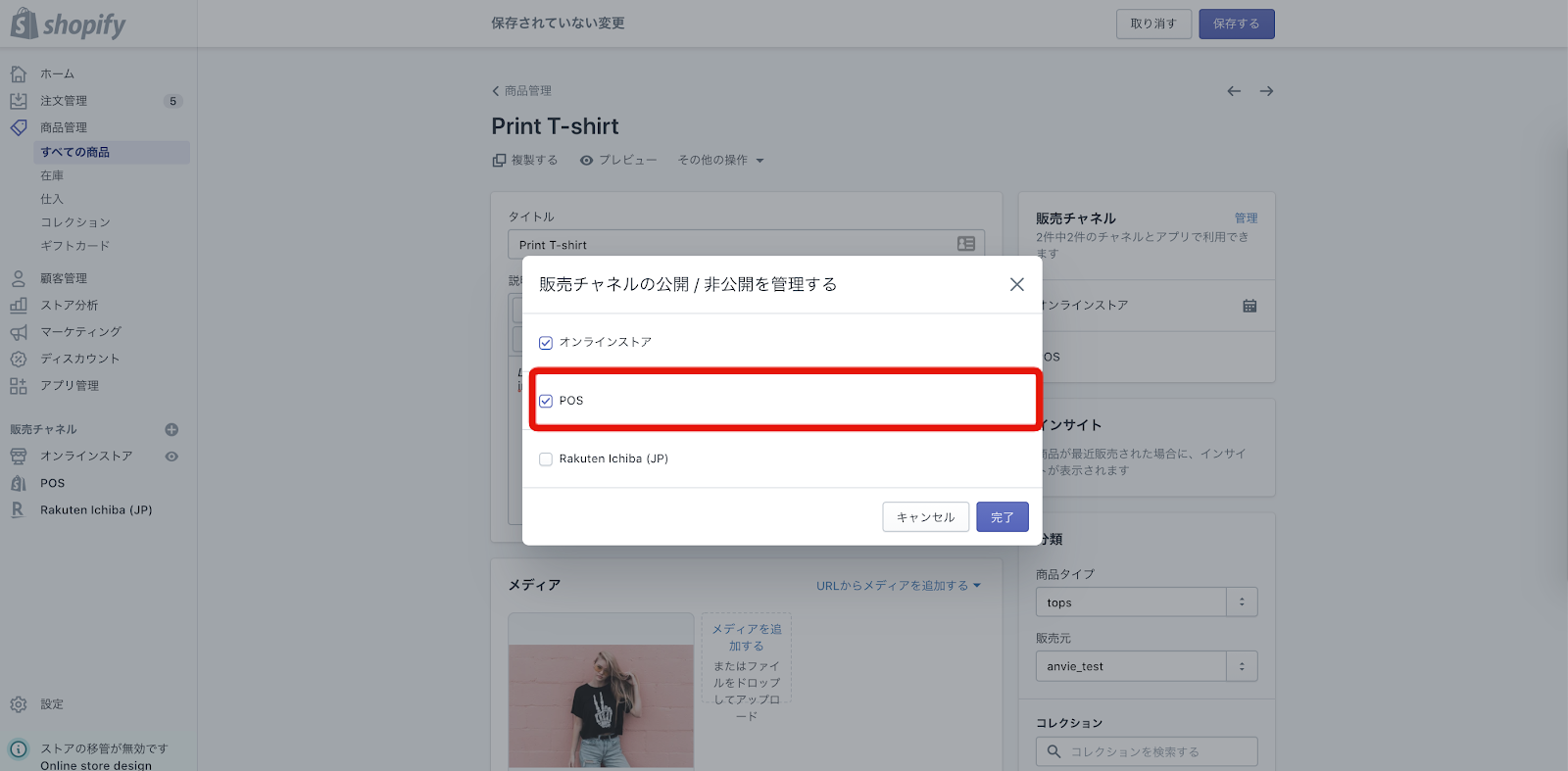Click the 複製する duplicate icon
This screenshot has width=1568, height=771.
tap(500, 160)
